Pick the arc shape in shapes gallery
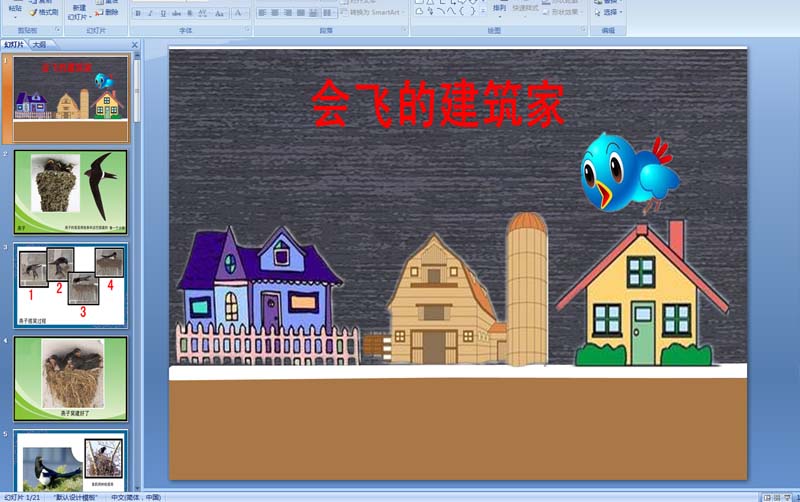800x502 pixels. [441, 11]
